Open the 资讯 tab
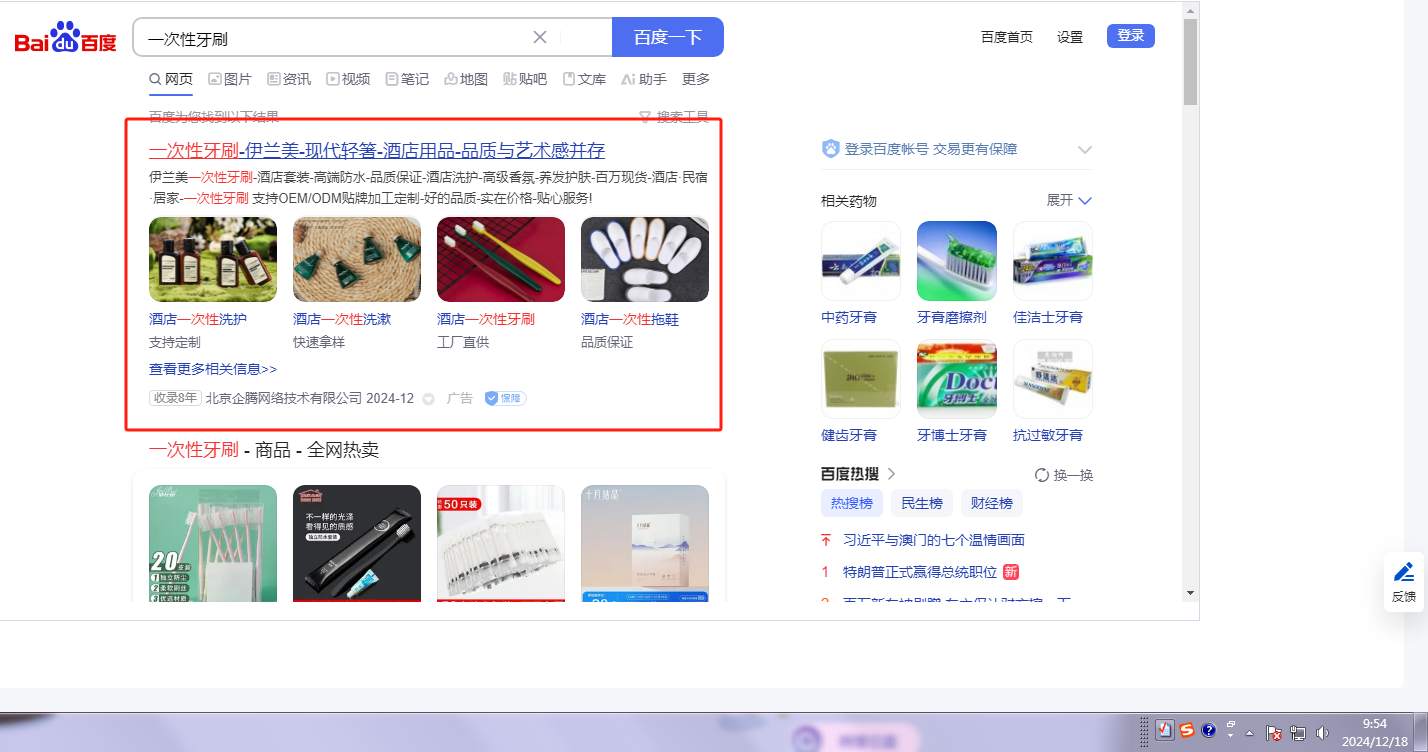This screenshot has height=752, width=1428. point(289,79)
